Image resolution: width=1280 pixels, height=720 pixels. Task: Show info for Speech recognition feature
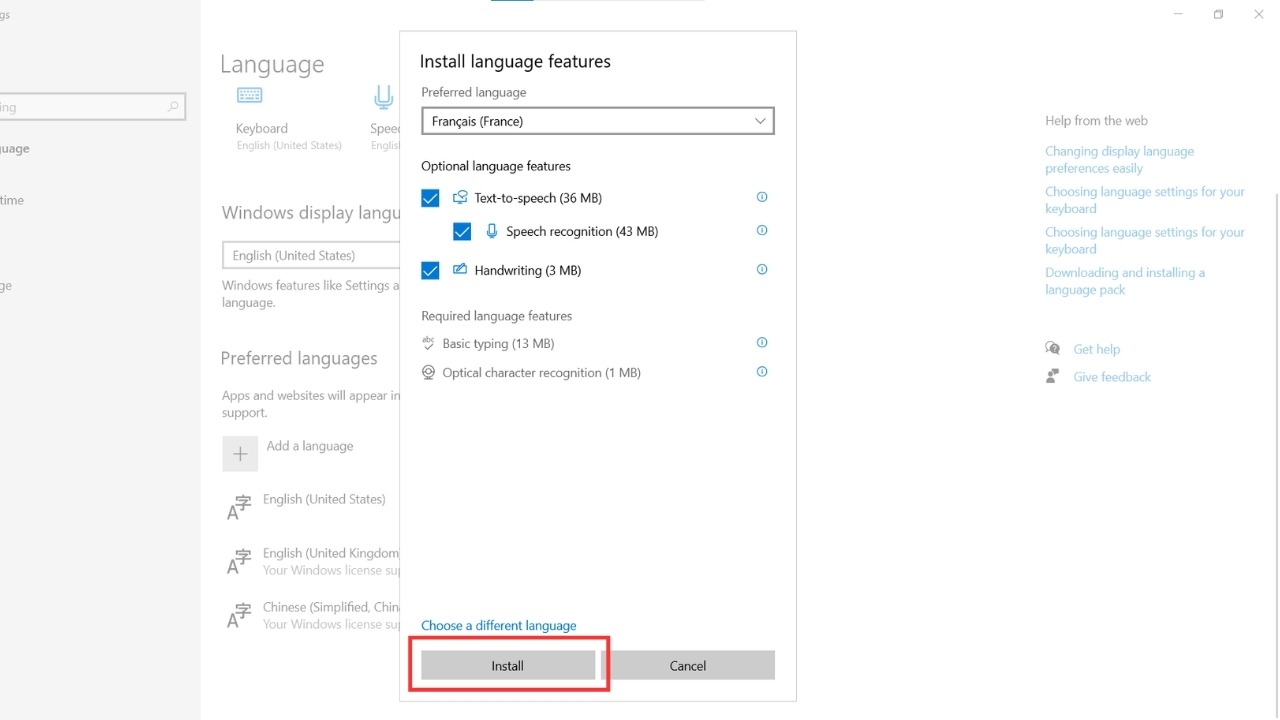coord(762,230)
